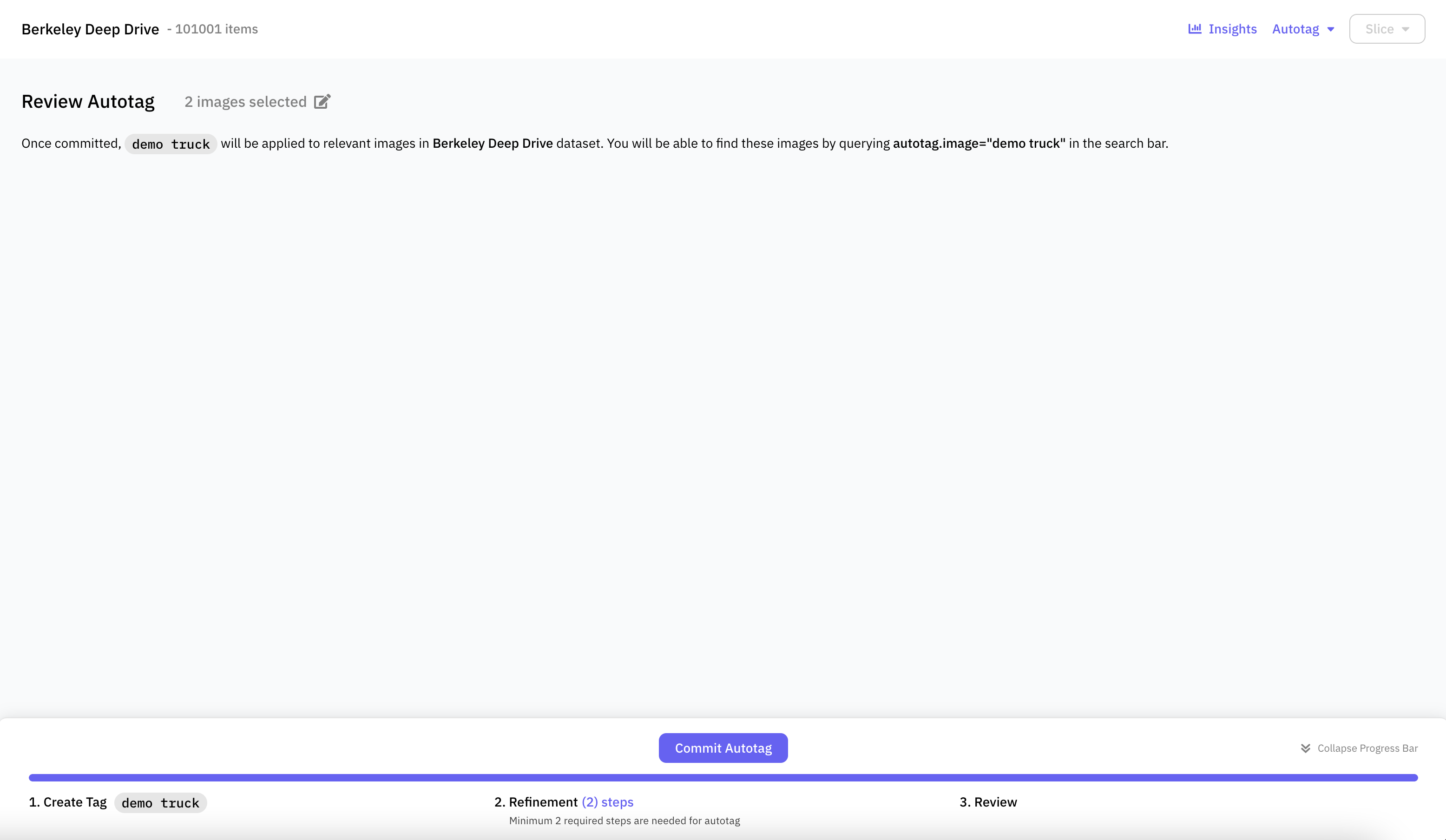
Task: Click the Autotag dropdown caret arrow
Action: [1331, 29]
